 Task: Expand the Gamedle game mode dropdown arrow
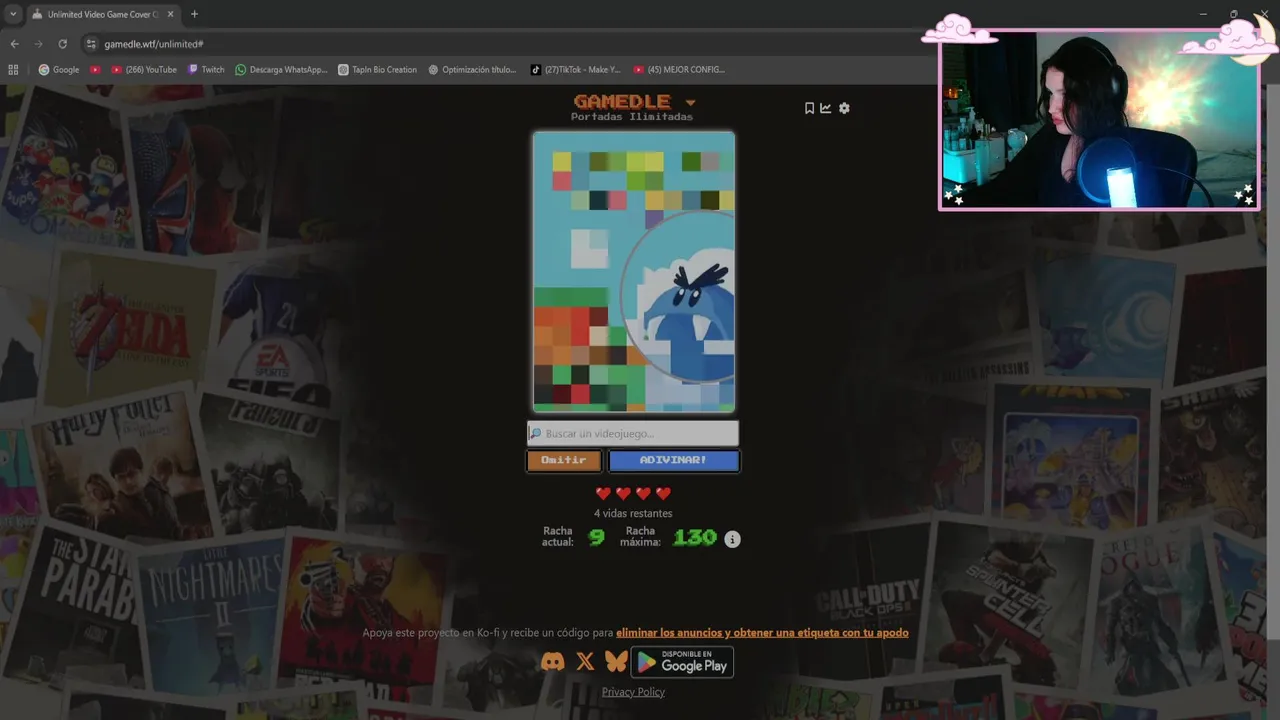690,102
